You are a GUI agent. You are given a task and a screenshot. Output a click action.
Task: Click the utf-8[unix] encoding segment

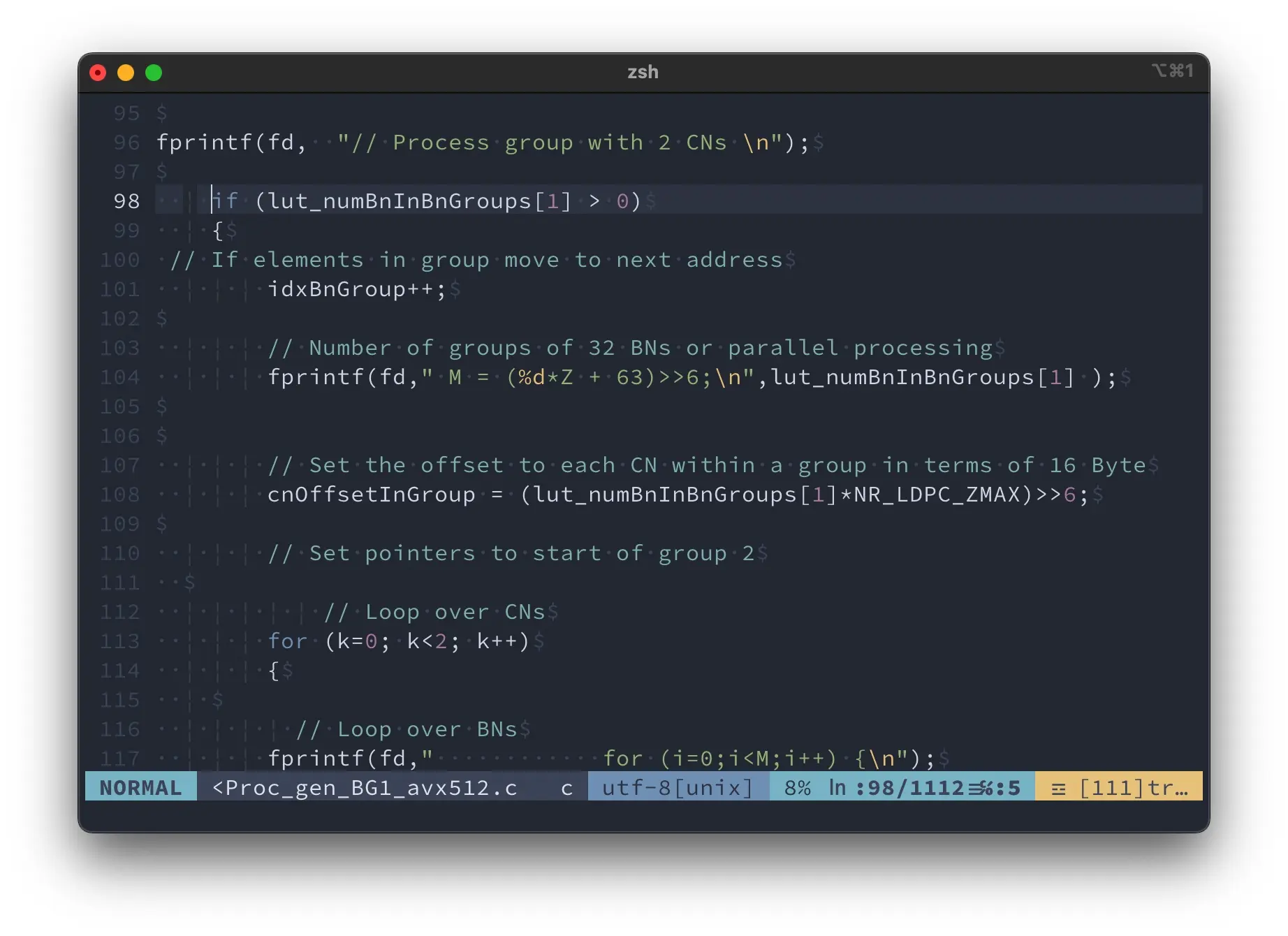[x=677, y=788]
